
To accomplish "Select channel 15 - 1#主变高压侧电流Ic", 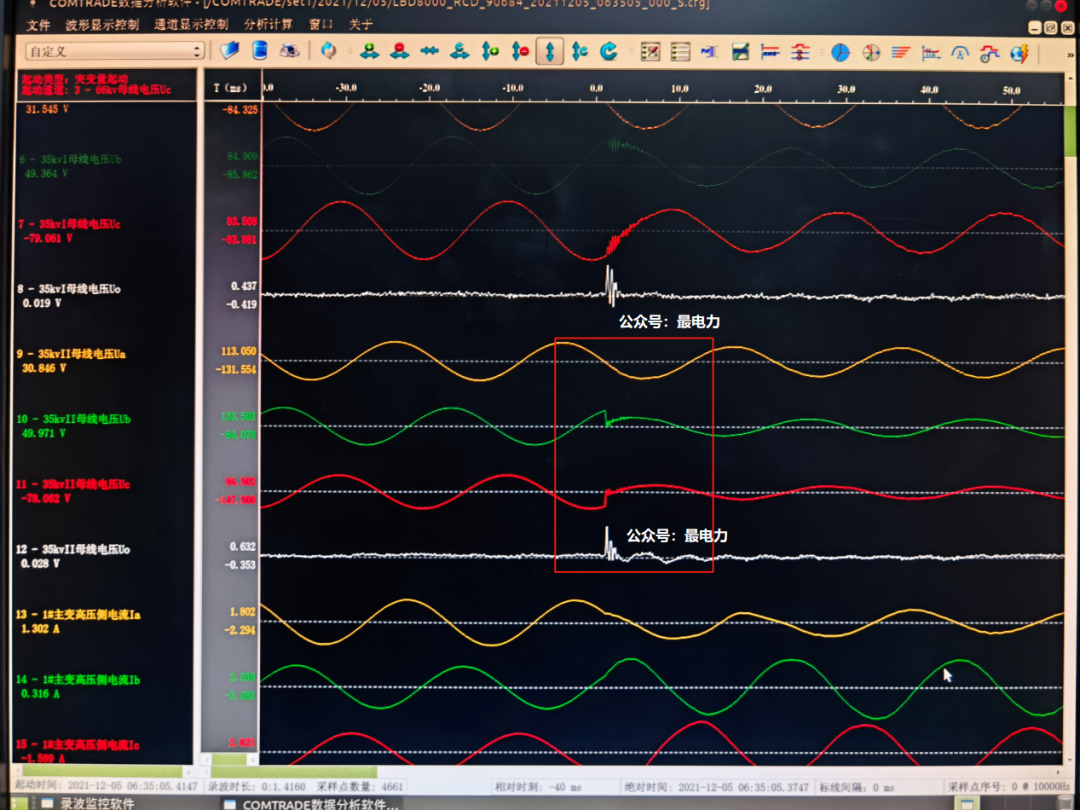I will [77, 745].
